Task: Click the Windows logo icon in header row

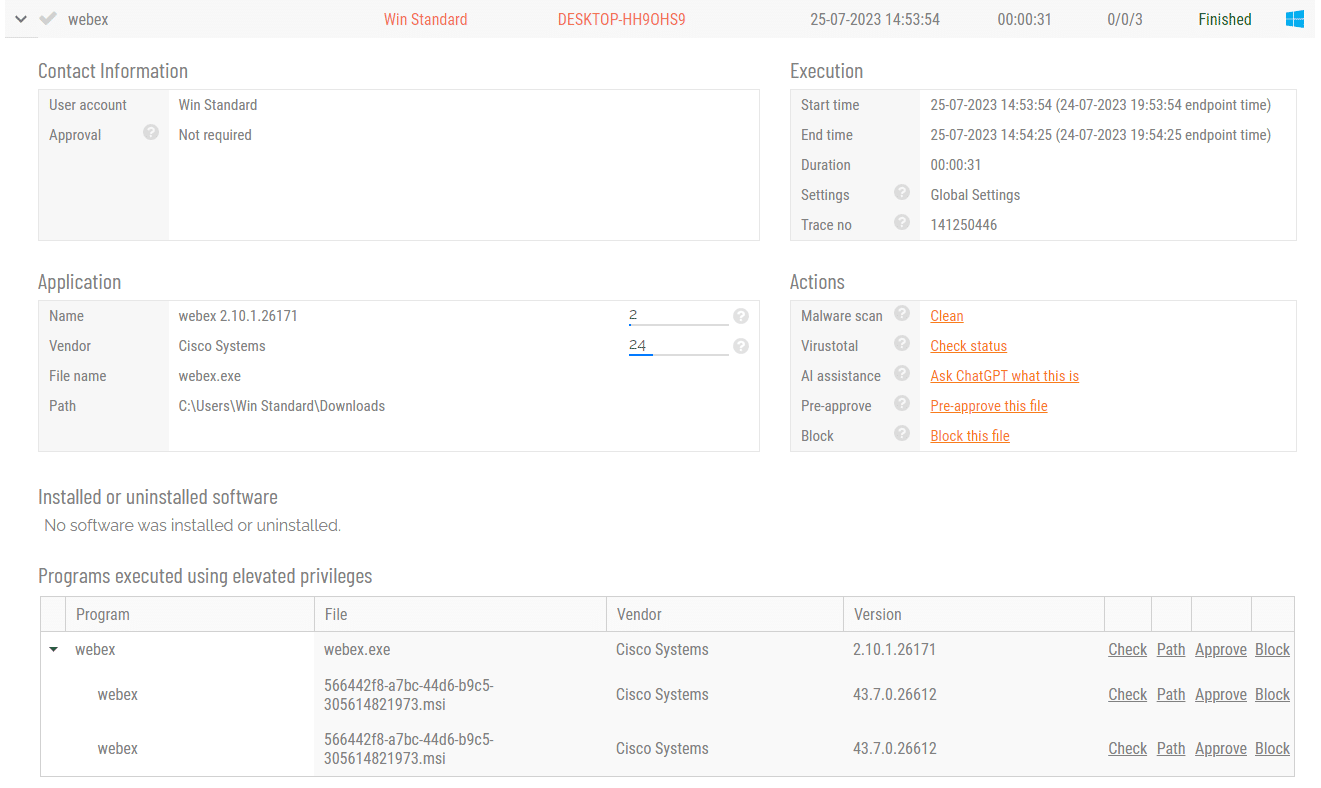Action: click(x=1295, y=19)
